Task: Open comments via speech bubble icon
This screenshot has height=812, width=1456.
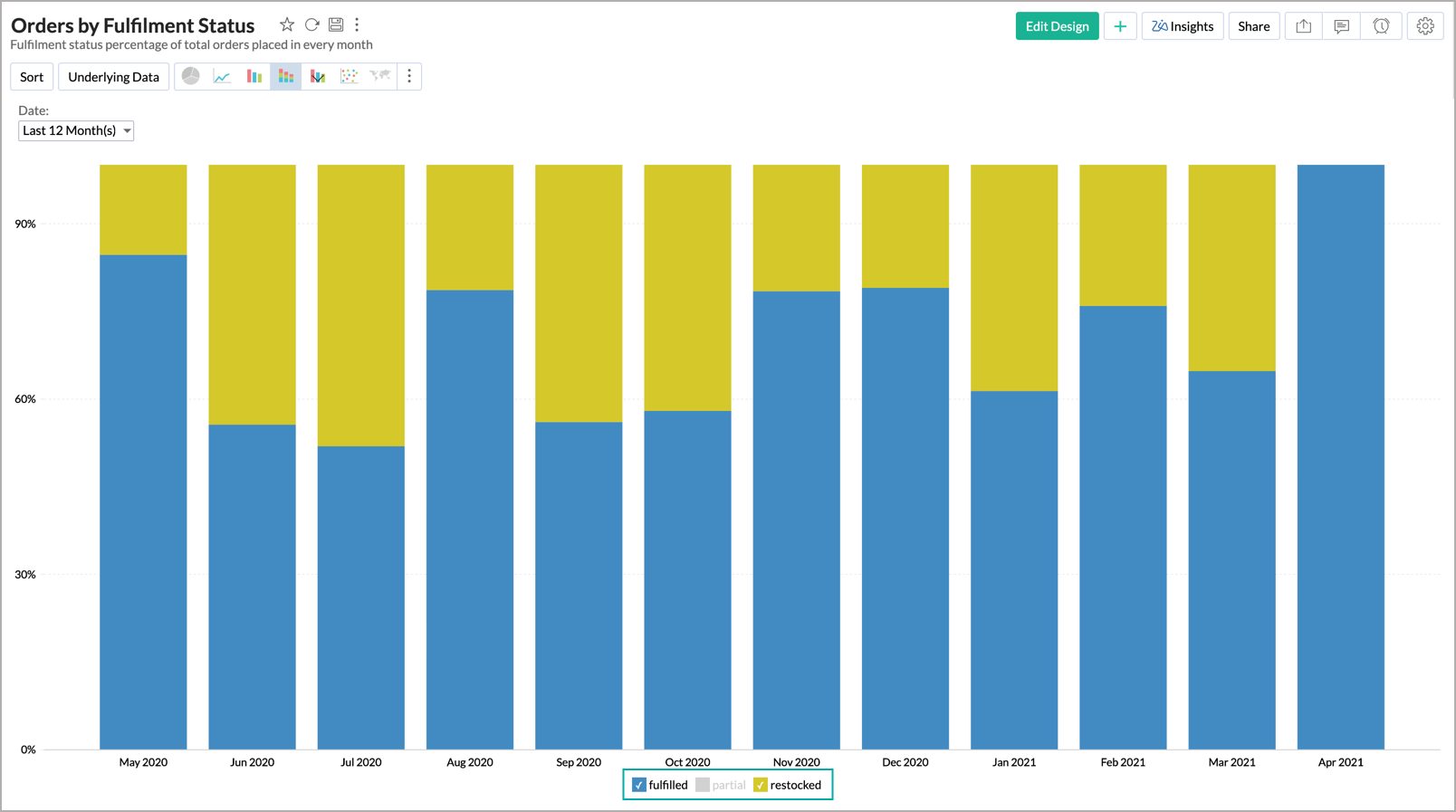Action: (x=1341, y=26)
